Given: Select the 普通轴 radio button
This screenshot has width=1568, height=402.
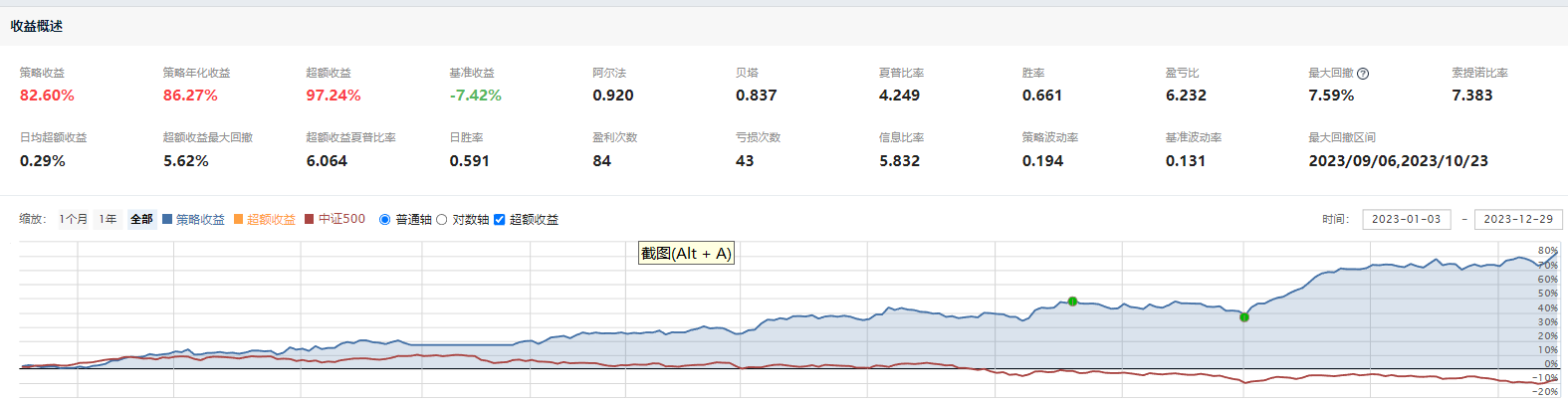Looking at the screenshot, I should 385,220.
